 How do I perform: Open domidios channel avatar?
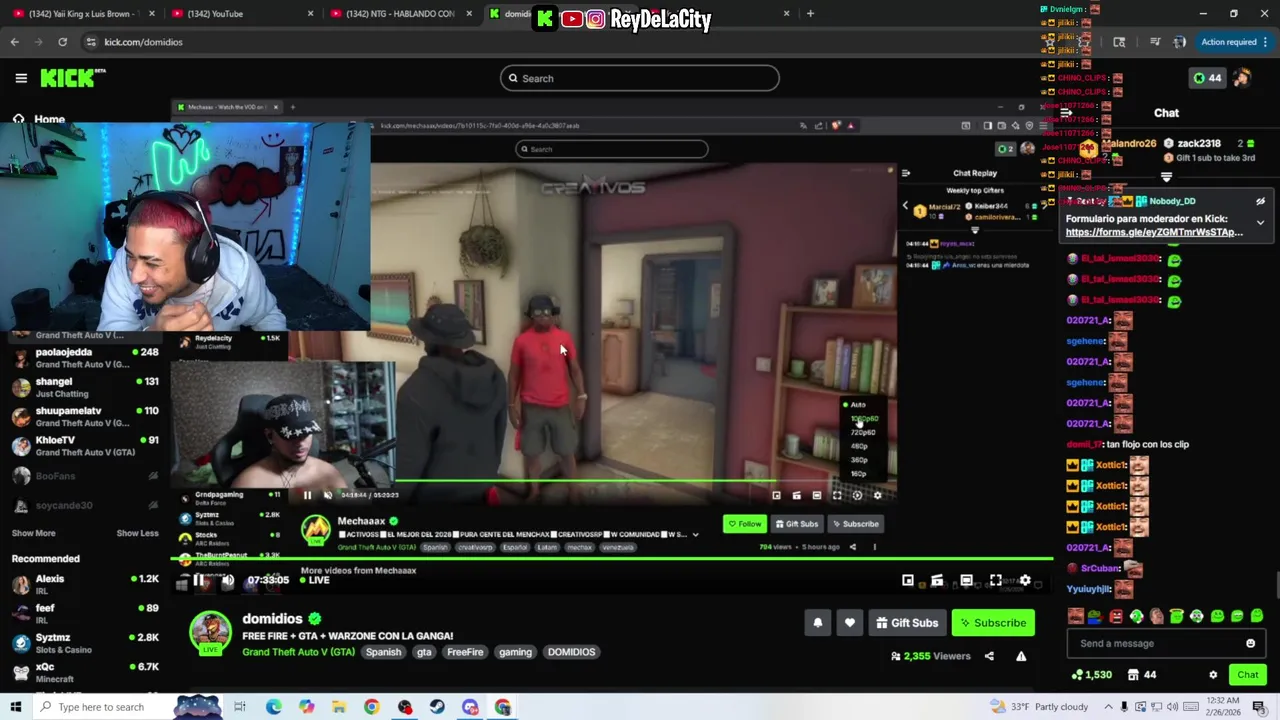tap(210, 632)
